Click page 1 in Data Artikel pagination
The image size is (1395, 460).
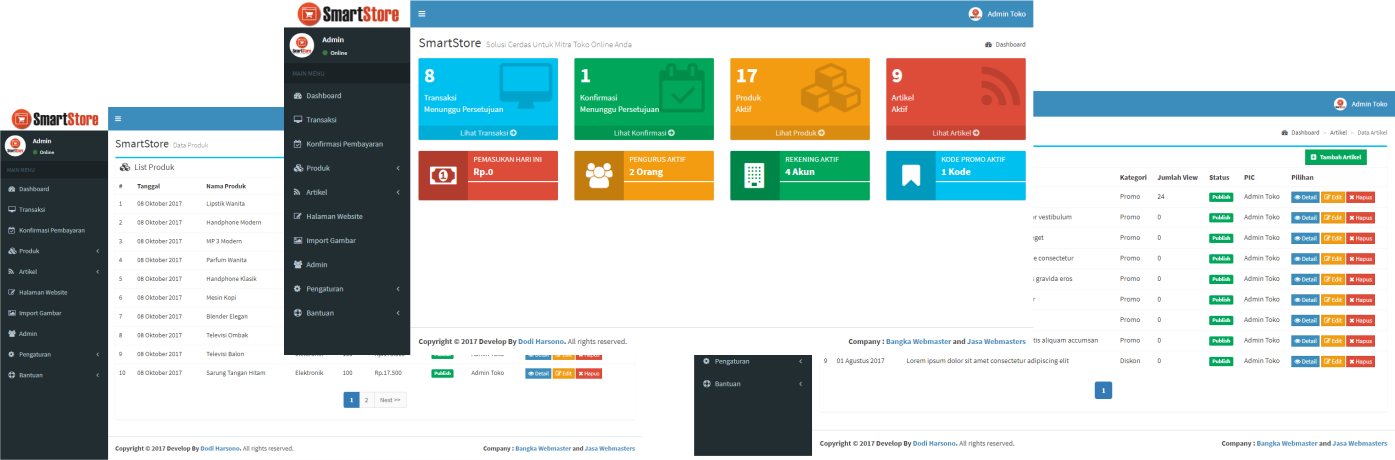pyautogui.click(x=1103, y=391)
